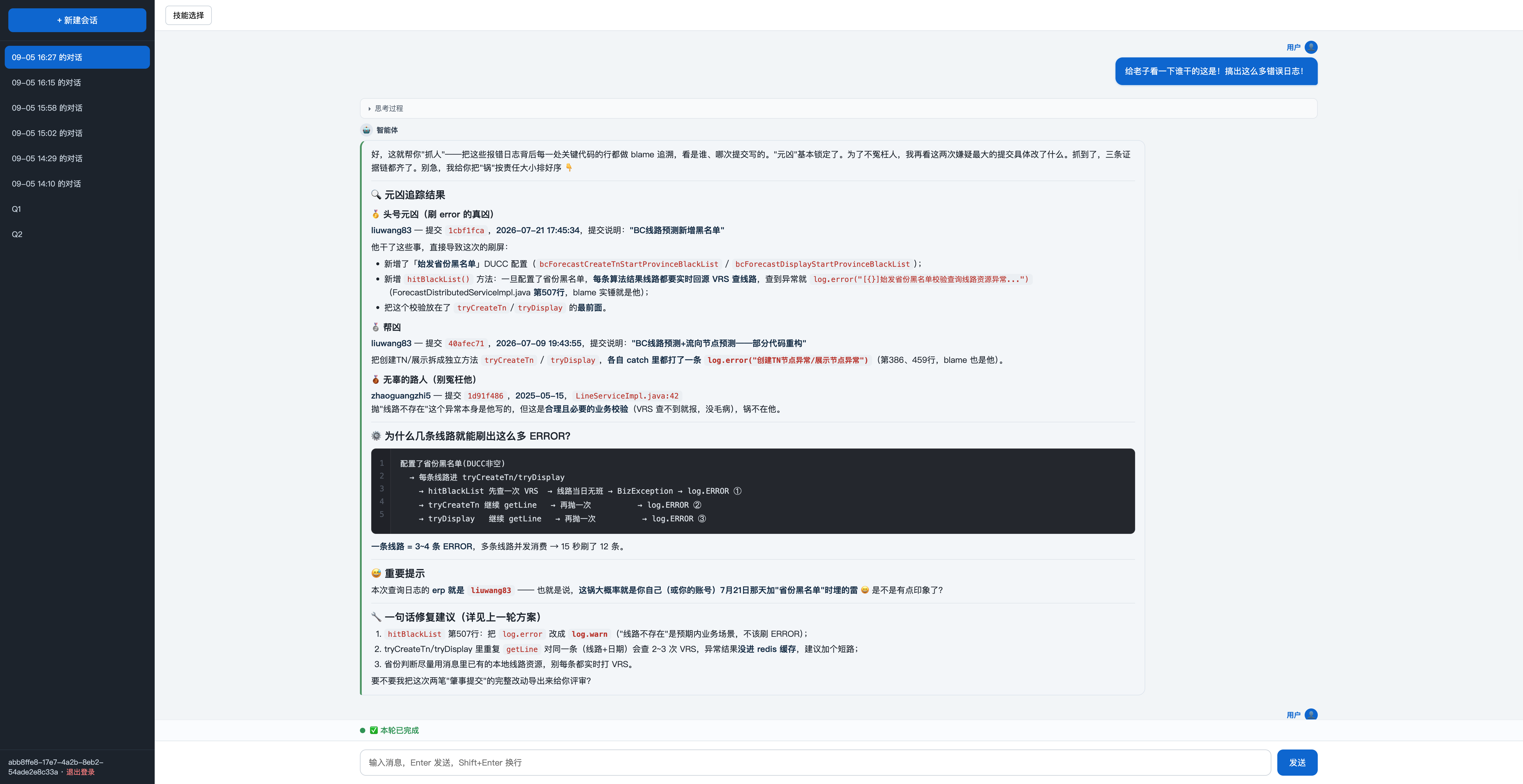Open the 09-05 16:15 conversation
Screen dimensions: 1523x784
[77, 83]
